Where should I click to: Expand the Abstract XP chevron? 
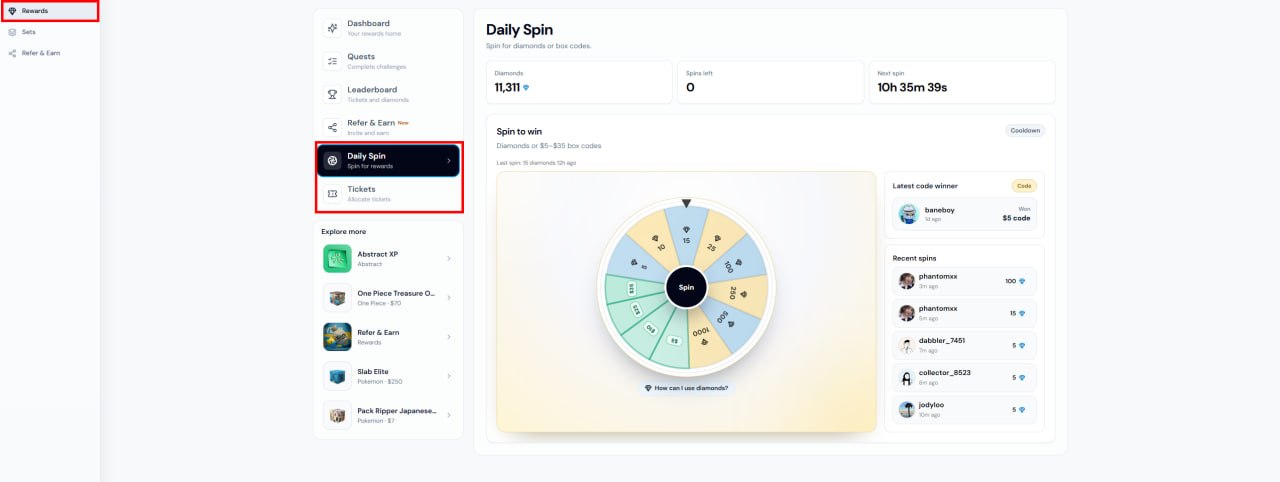pos(448,259)
